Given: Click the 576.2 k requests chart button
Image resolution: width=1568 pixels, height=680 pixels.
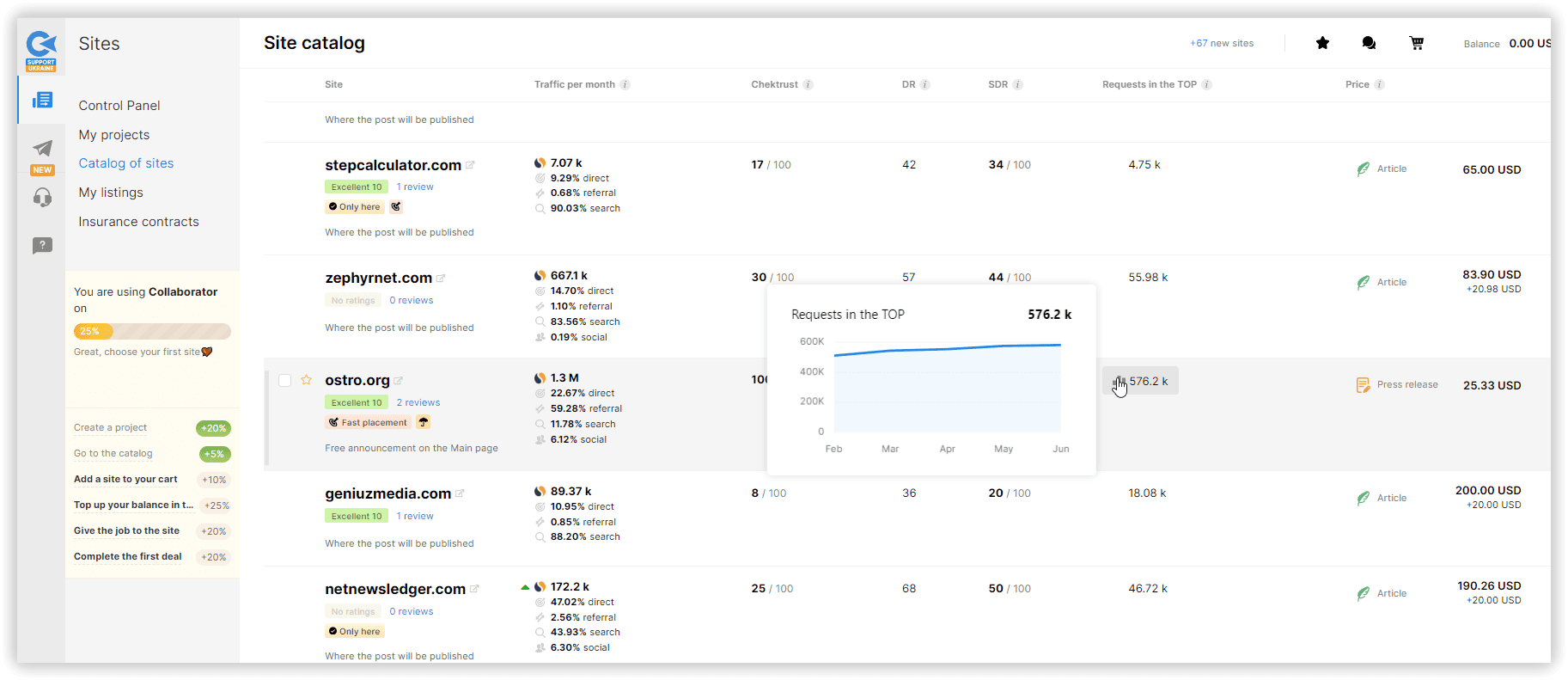Looking at the screenshot, I should click(x=1140, y=381).
